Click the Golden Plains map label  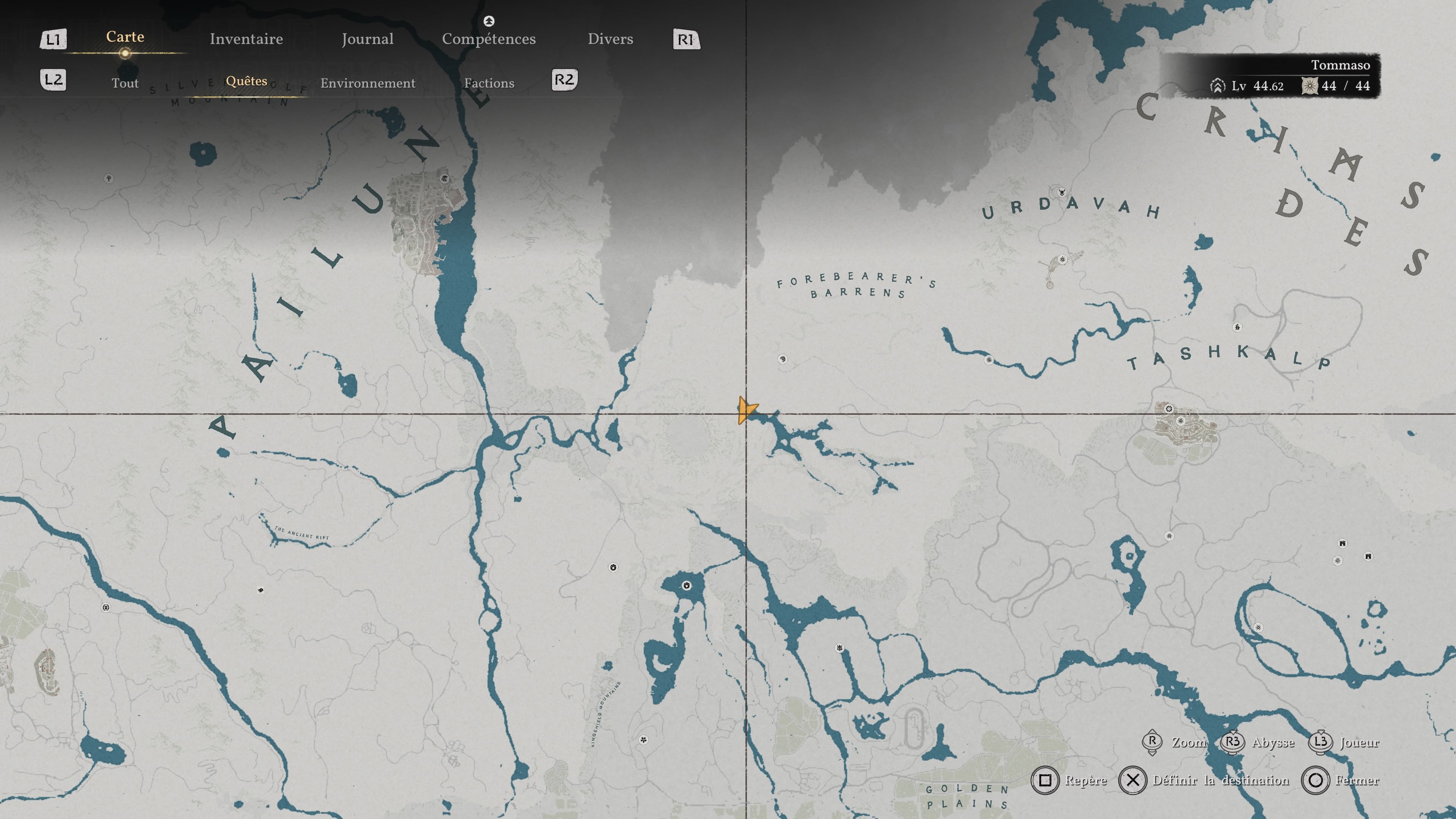[967, 796]
